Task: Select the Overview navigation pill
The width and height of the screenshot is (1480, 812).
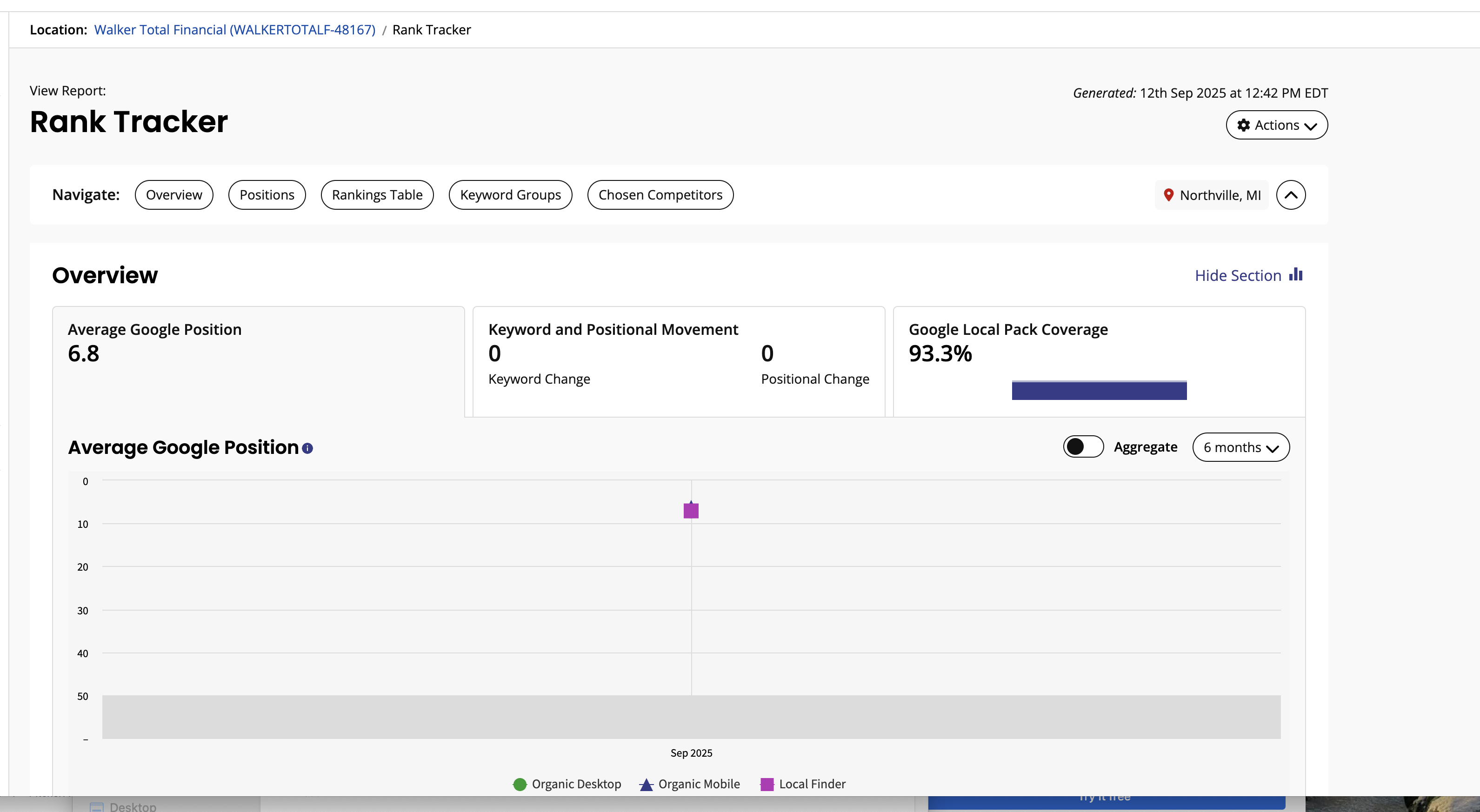Action: pyautogui.click(x=173, y=195)
